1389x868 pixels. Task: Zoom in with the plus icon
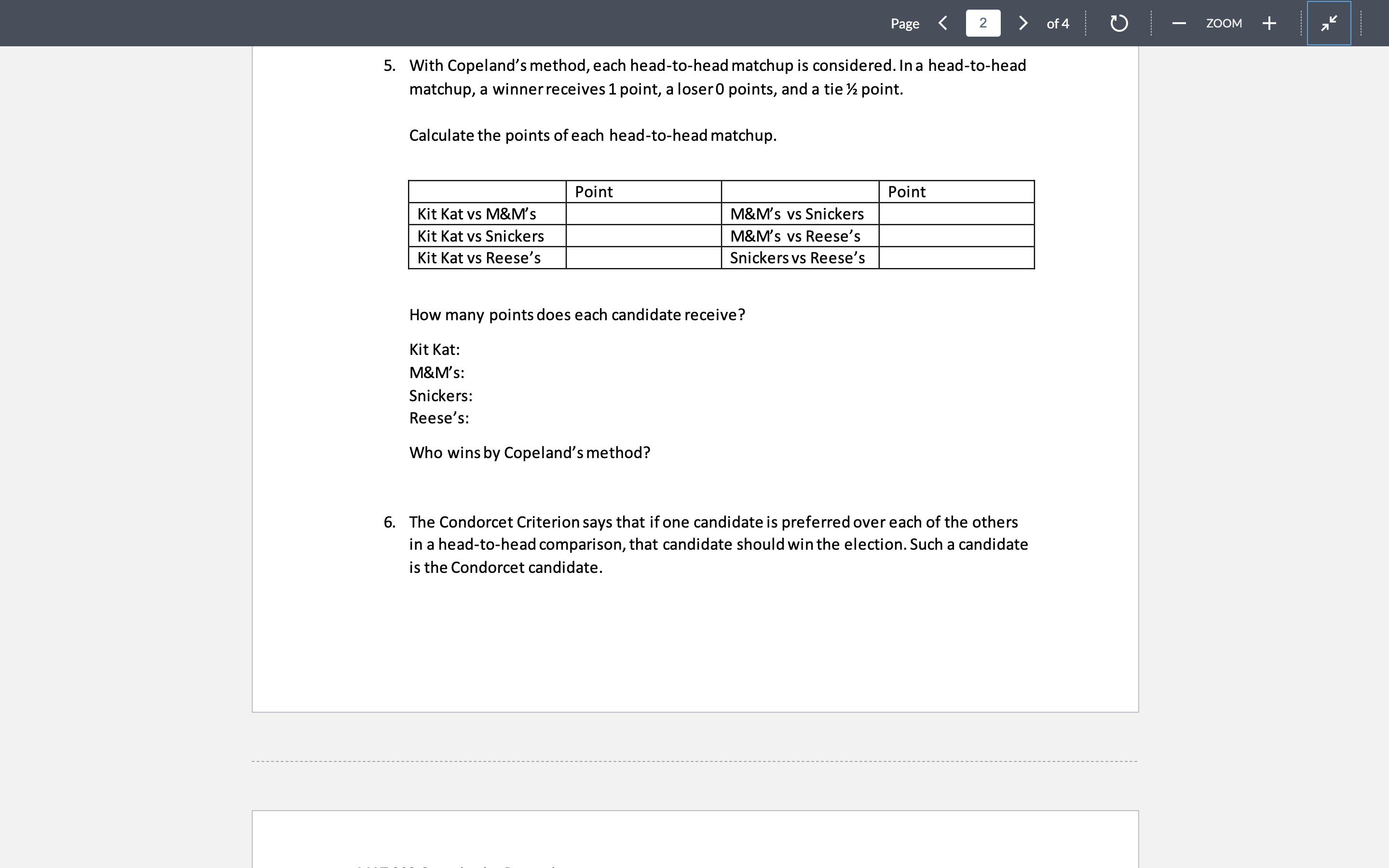(x=1269, y=23)
